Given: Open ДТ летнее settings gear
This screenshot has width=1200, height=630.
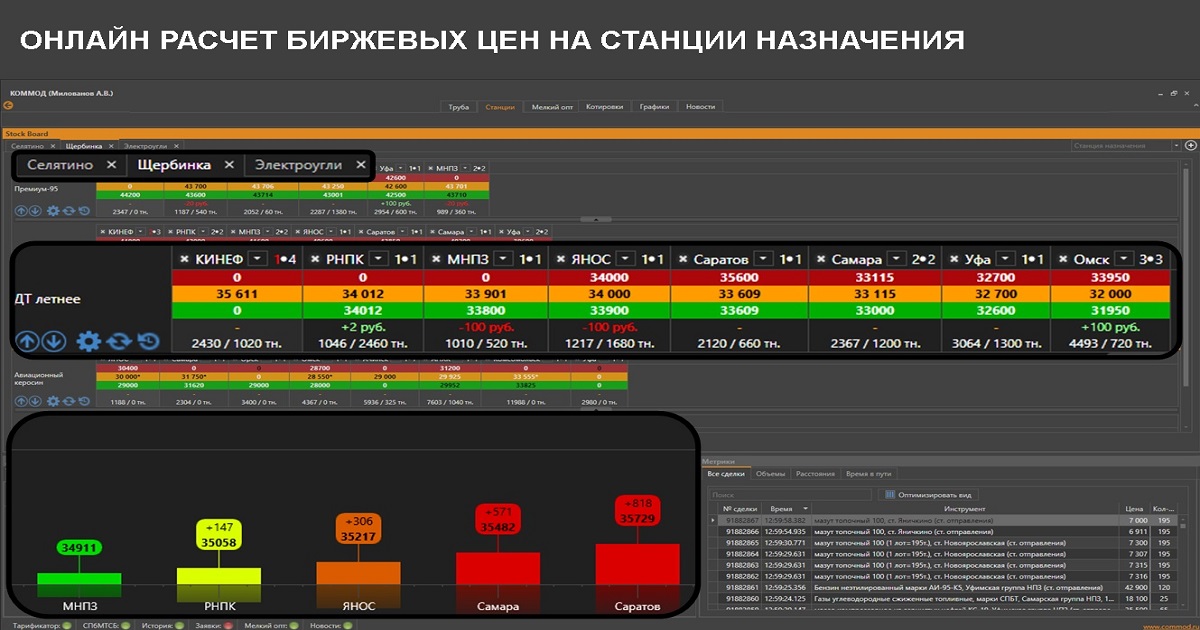Looking at the screenshot, I should [x=89, y=341].
